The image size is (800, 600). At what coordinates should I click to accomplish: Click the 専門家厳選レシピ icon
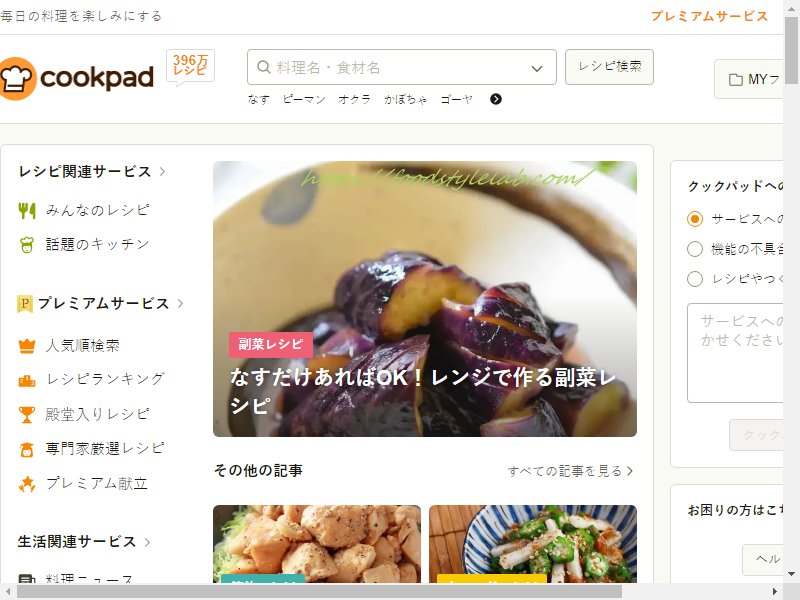pos(27,449)
